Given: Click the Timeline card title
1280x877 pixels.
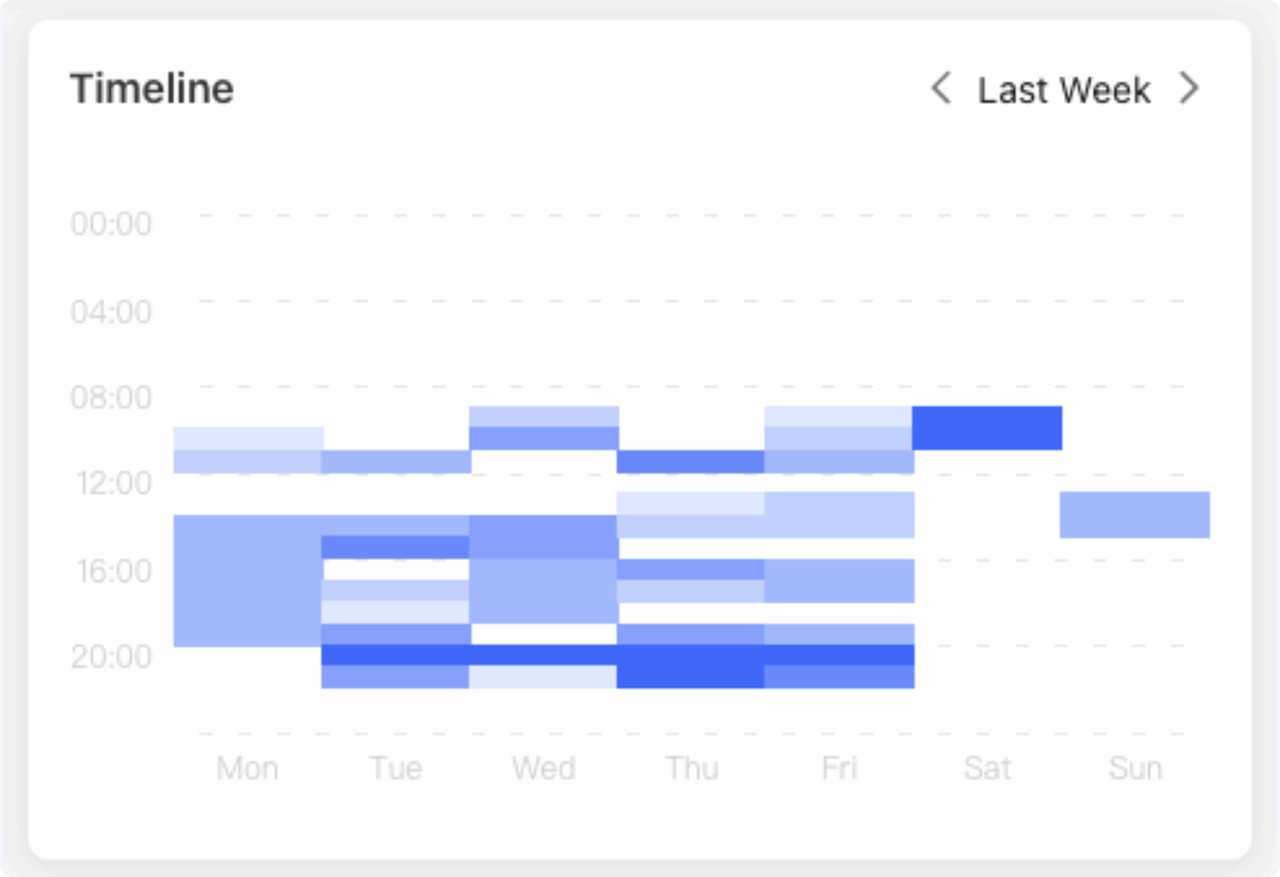Looking at the screenshot, I should pyautogui.click(x=152, y=89).
